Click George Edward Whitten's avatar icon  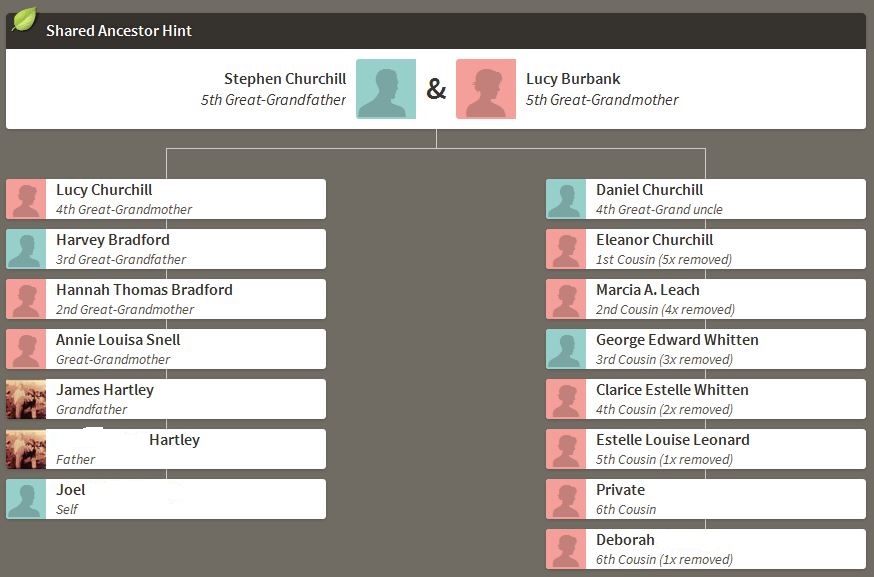coord(566,349)
